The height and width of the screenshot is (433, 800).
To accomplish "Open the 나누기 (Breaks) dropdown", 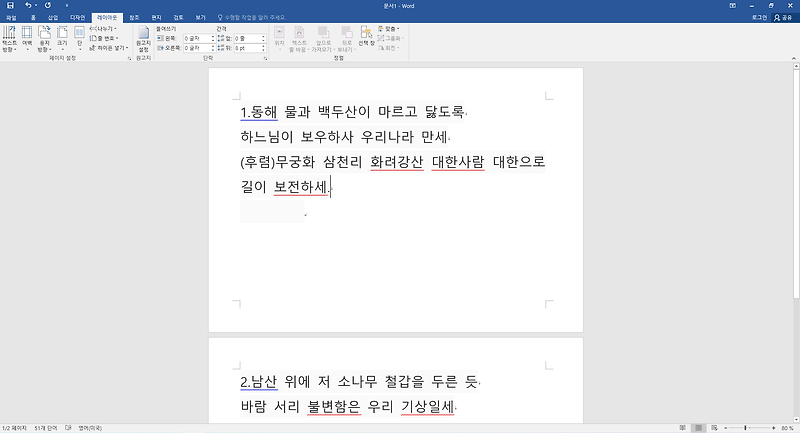I will 104,29.
